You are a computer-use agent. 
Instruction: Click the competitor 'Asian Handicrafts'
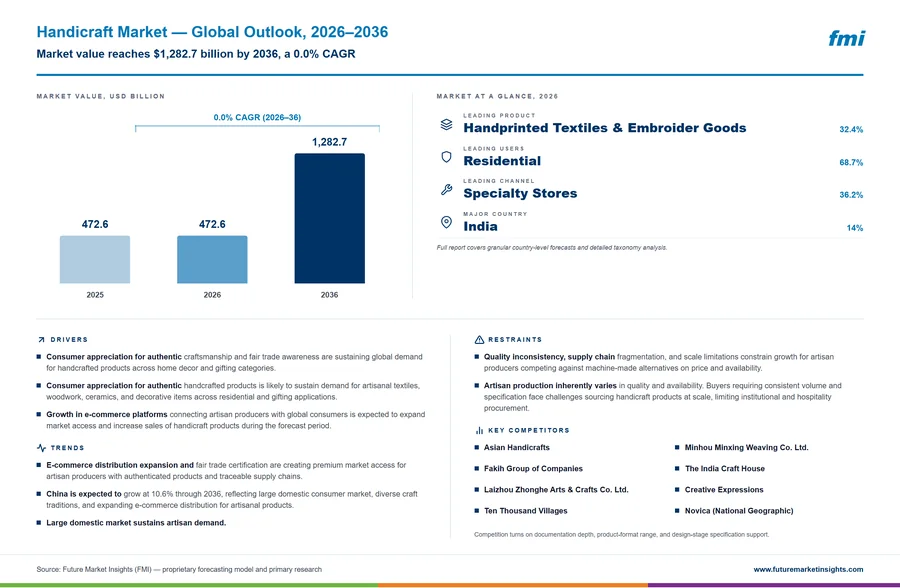(x=517, y=447)
